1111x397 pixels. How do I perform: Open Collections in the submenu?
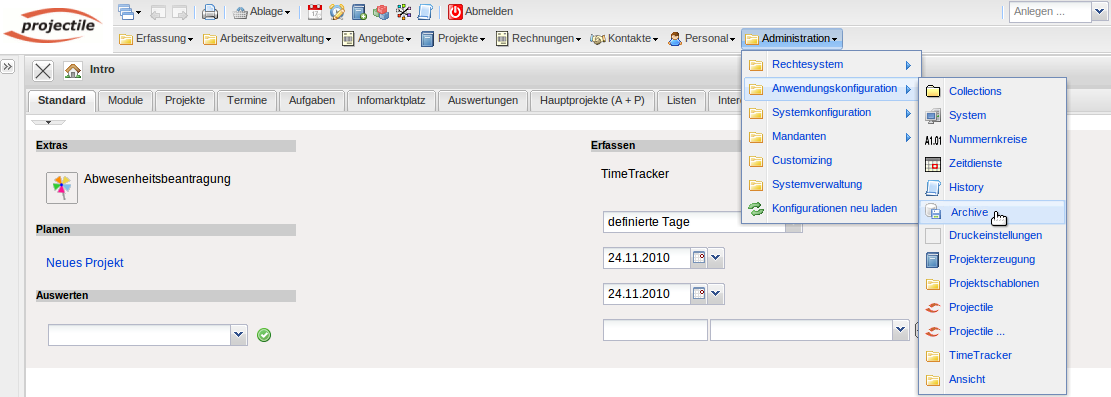pyautogui.click(x=993, y=91)
